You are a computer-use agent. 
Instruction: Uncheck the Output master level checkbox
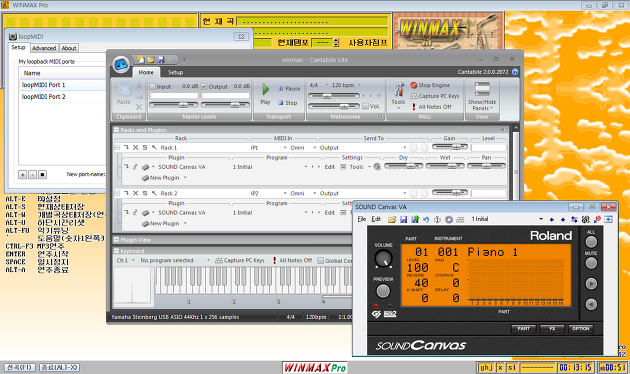click(204, 86)
